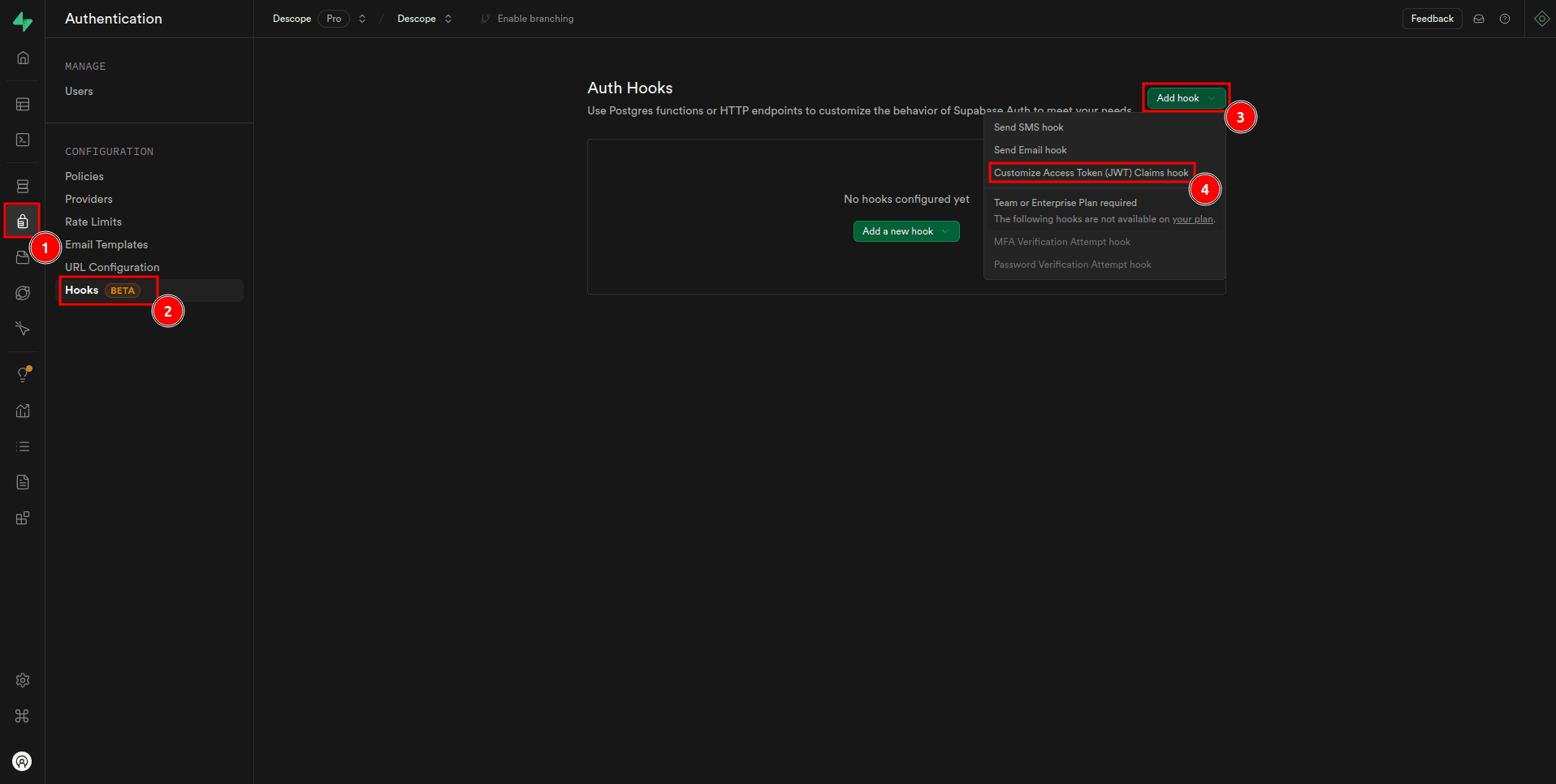Image resolution: width=1556 pixels, height=784 pixels.
Task: Open the Users page under Manage
Action: (x=79, y=91)
